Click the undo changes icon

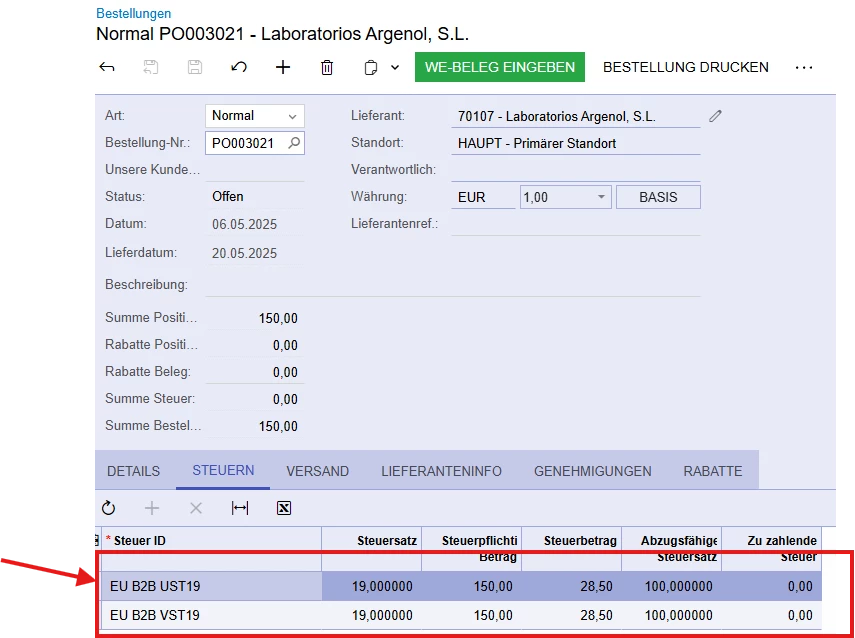(239, 67)
